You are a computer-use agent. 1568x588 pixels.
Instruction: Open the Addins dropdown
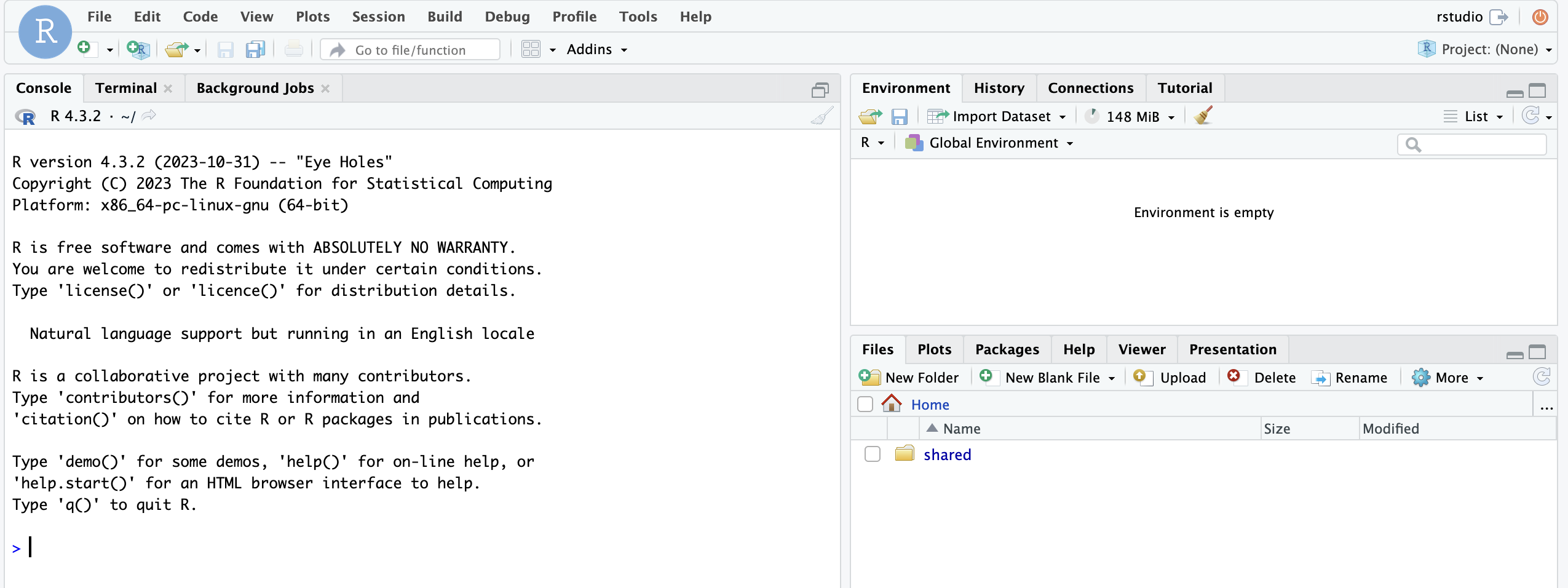[x=596, y=49]
